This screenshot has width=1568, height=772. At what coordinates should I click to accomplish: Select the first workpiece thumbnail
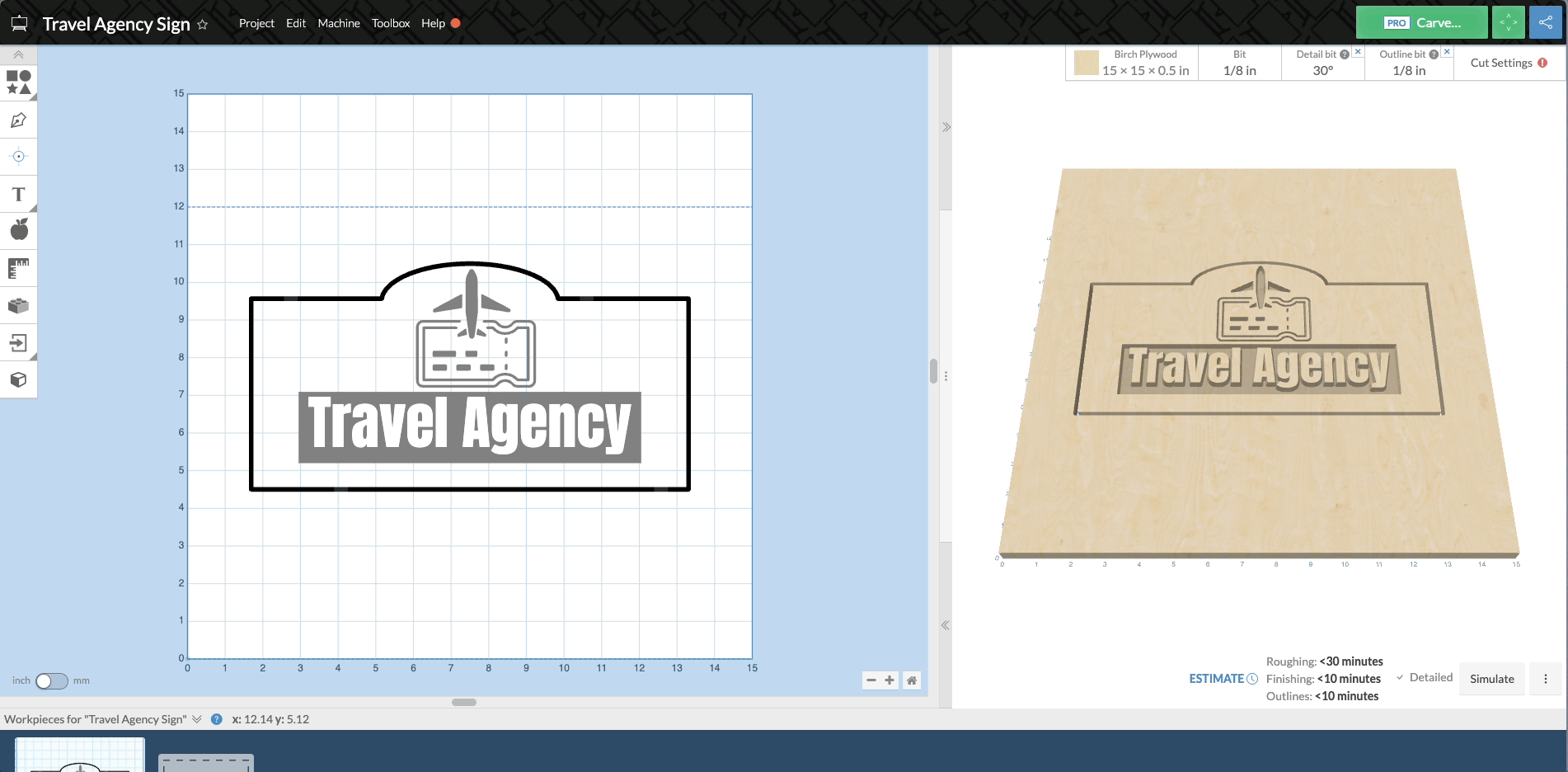tap(78, 755)
